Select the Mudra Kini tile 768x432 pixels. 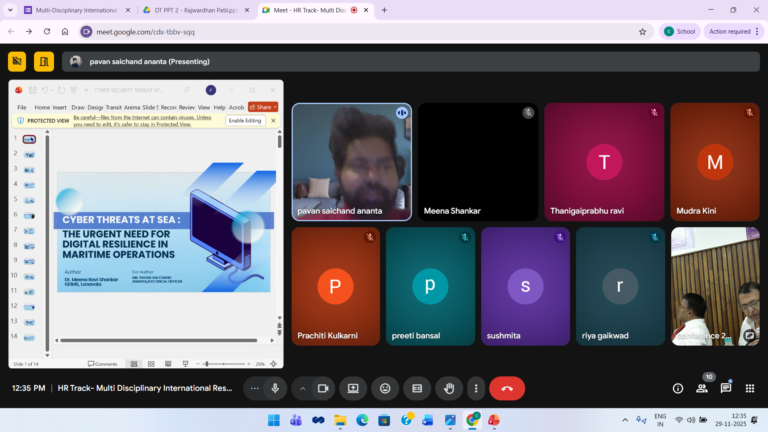[715, 162]
